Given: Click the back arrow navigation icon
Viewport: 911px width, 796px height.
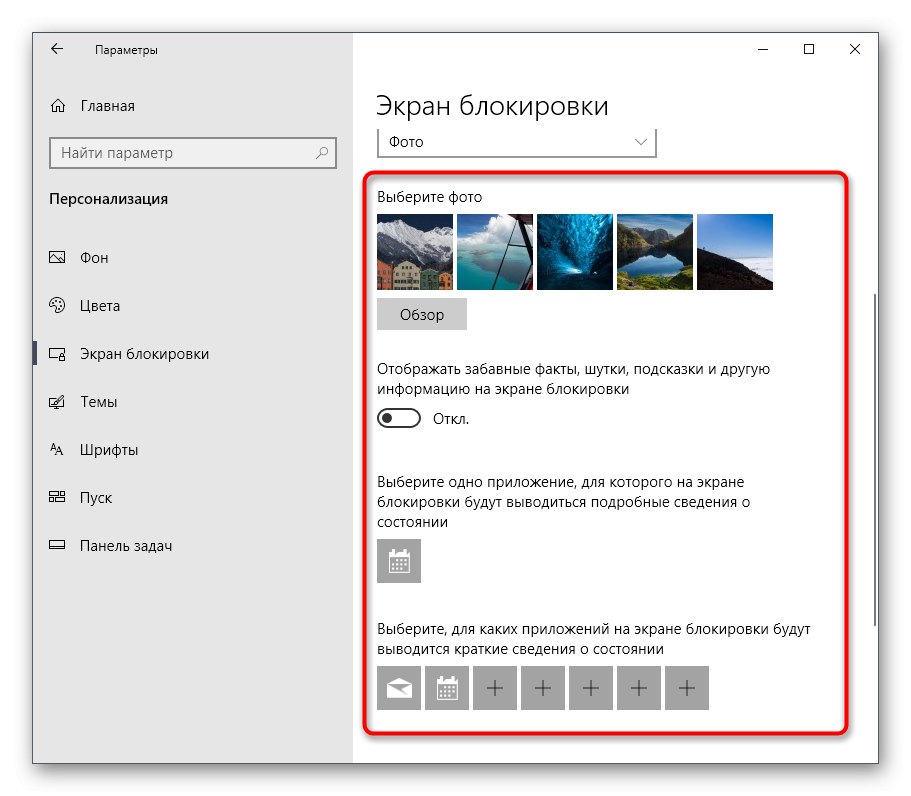Looking at the screenshot, I should tap(56, 48).
